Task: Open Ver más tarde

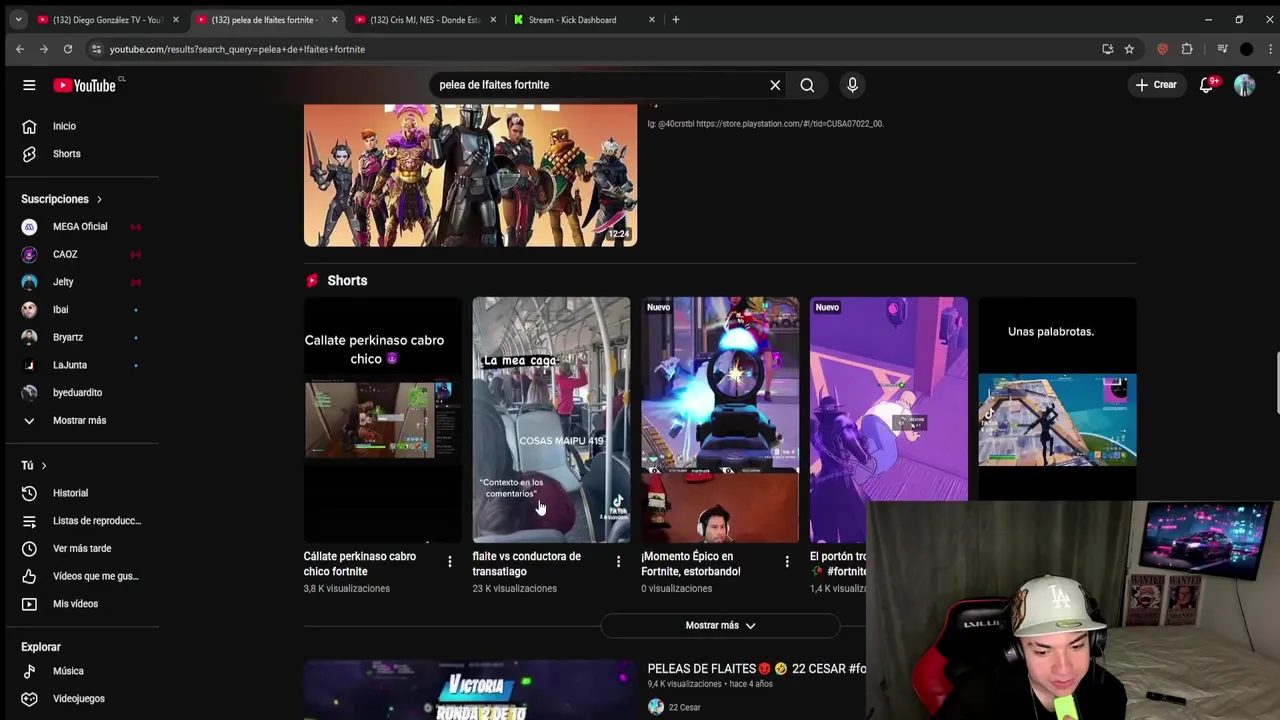Action: click(80, 548)
